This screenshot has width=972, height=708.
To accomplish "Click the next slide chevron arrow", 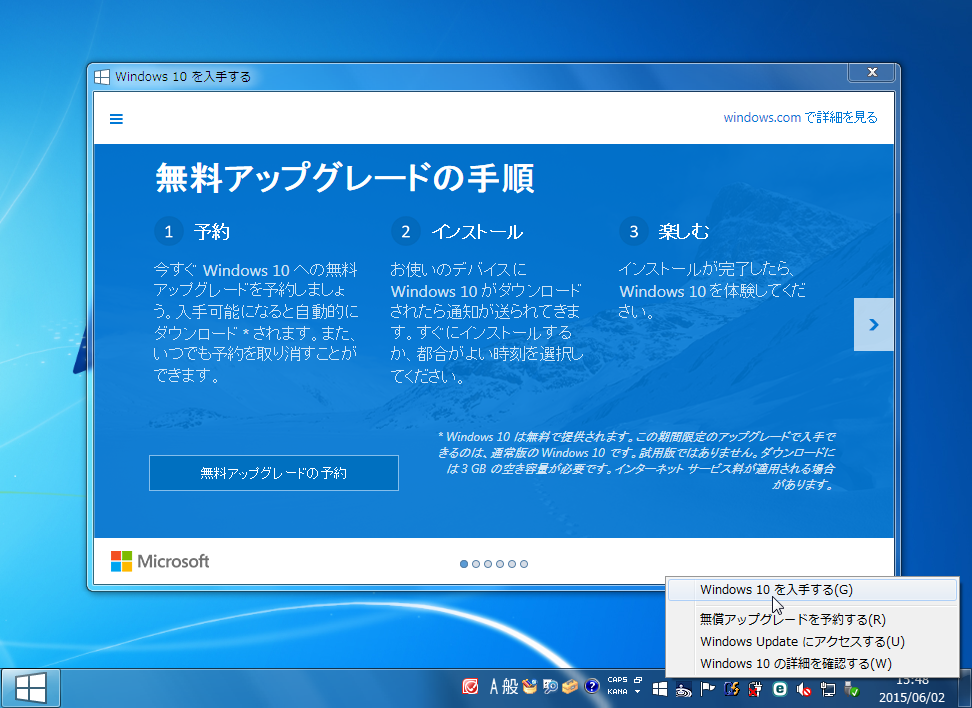I will pos(872,326).
